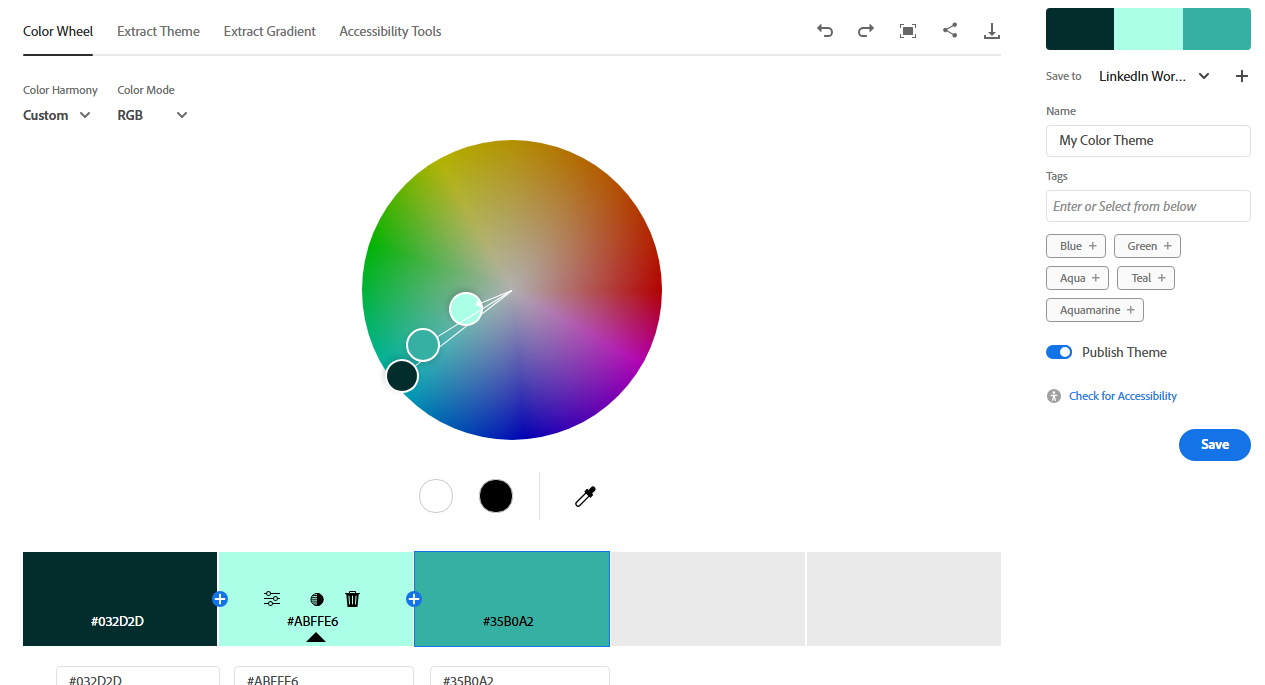1265x685 pixels.
Task: Select the mint handle on color wheel
Action: (466, 309)
